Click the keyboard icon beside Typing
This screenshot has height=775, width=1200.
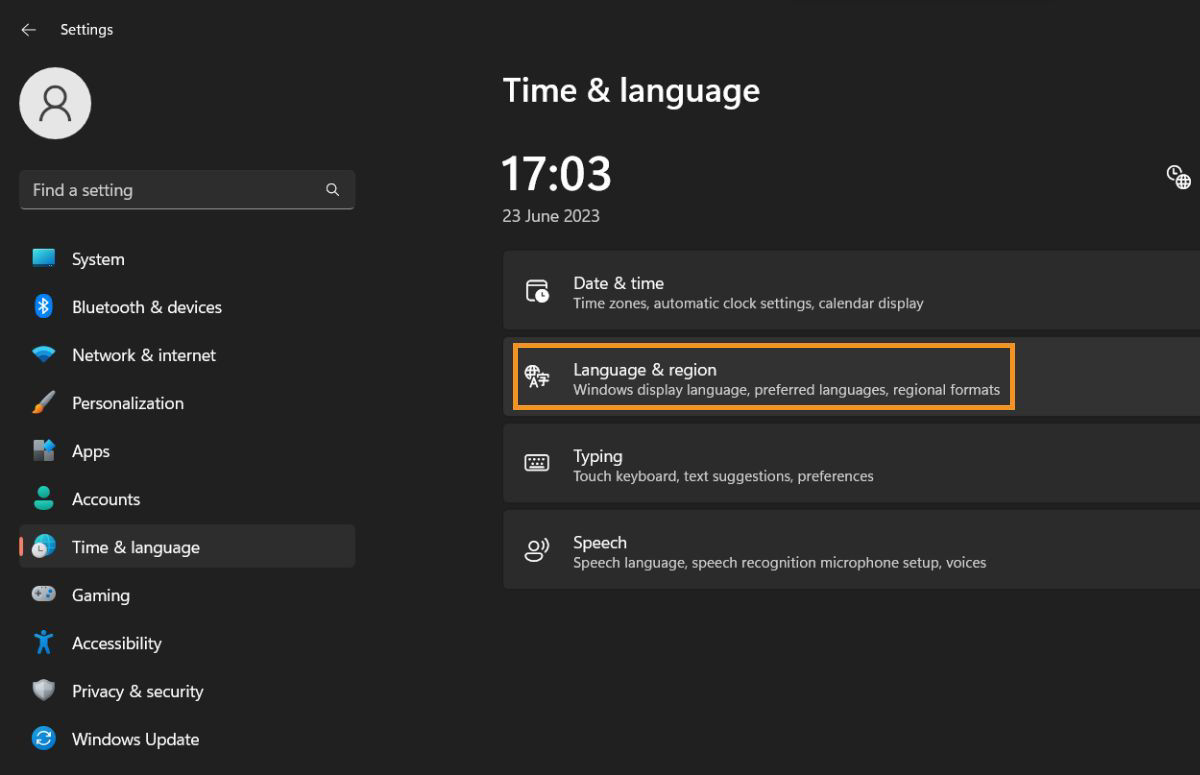pyautogui.click(x=537, y=463)
